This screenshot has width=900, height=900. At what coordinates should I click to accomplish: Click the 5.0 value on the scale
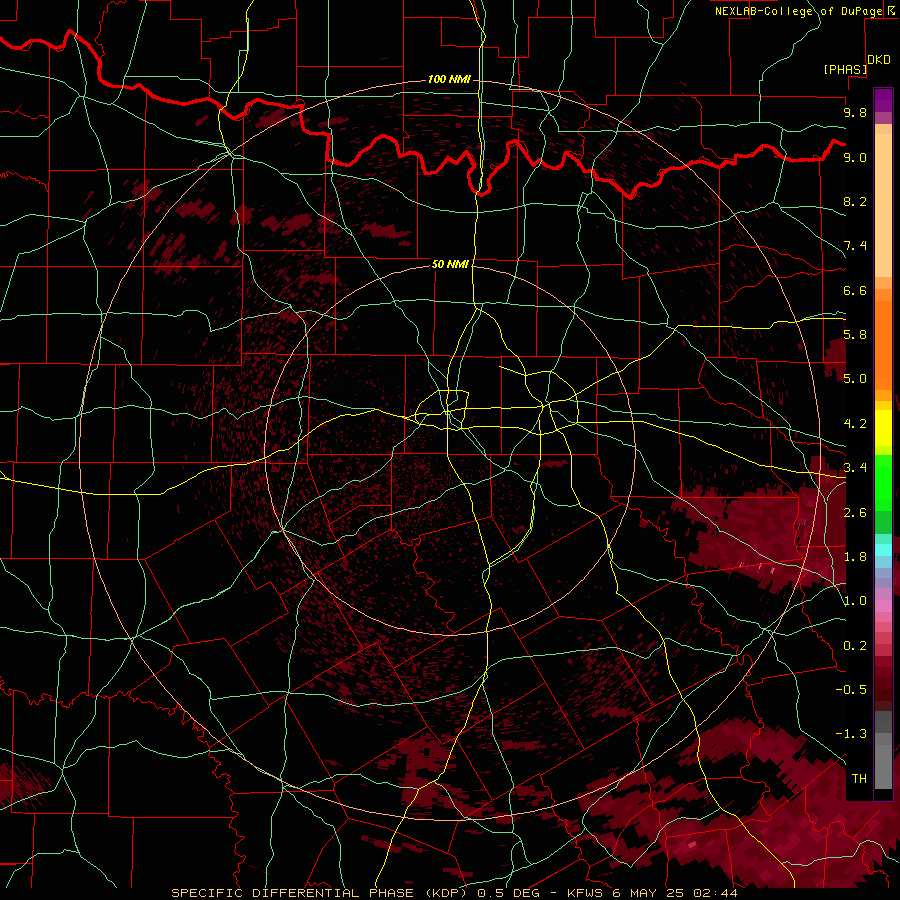coord(855,379)
